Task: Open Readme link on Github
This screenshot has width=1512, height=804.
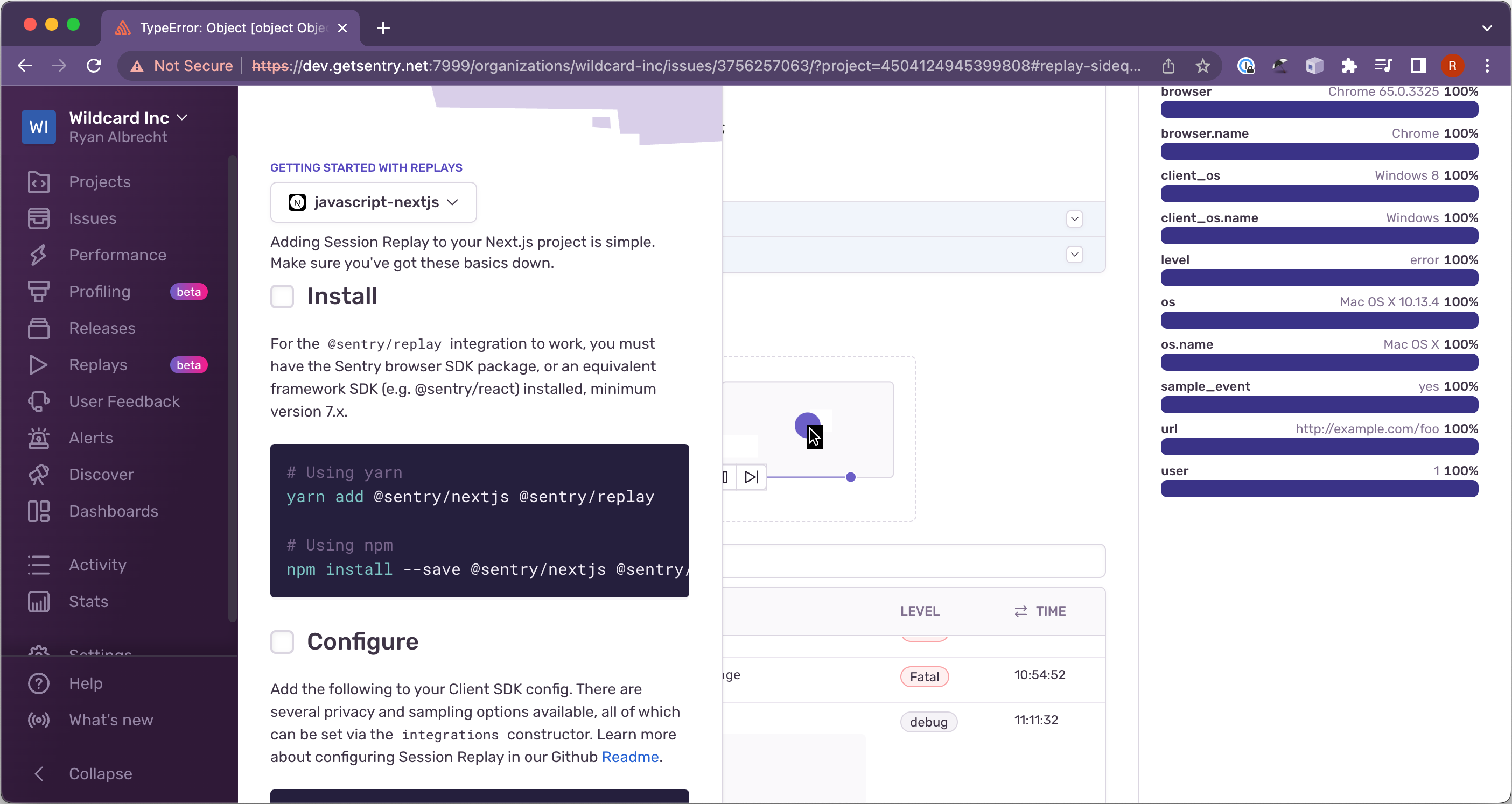Action: click(x=630, y=757)
